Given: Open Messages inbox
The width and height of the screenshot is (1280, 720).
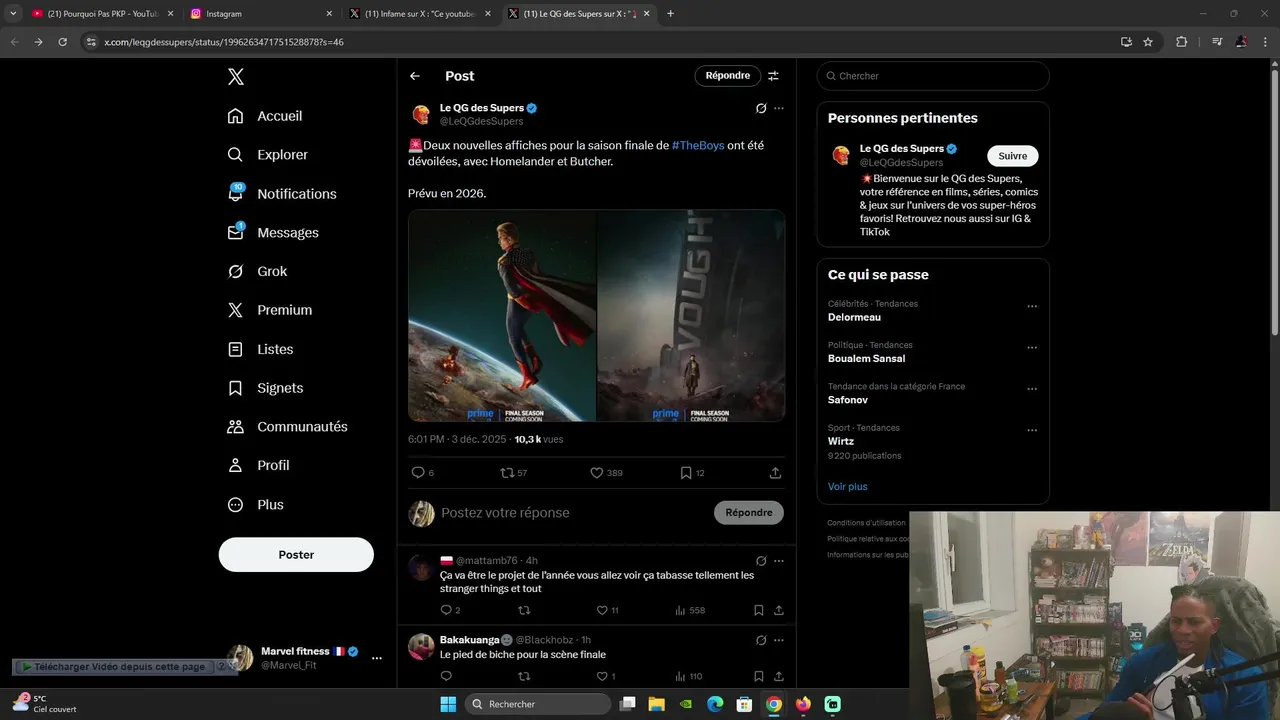Looking at the screenshot, I should 273,232.
